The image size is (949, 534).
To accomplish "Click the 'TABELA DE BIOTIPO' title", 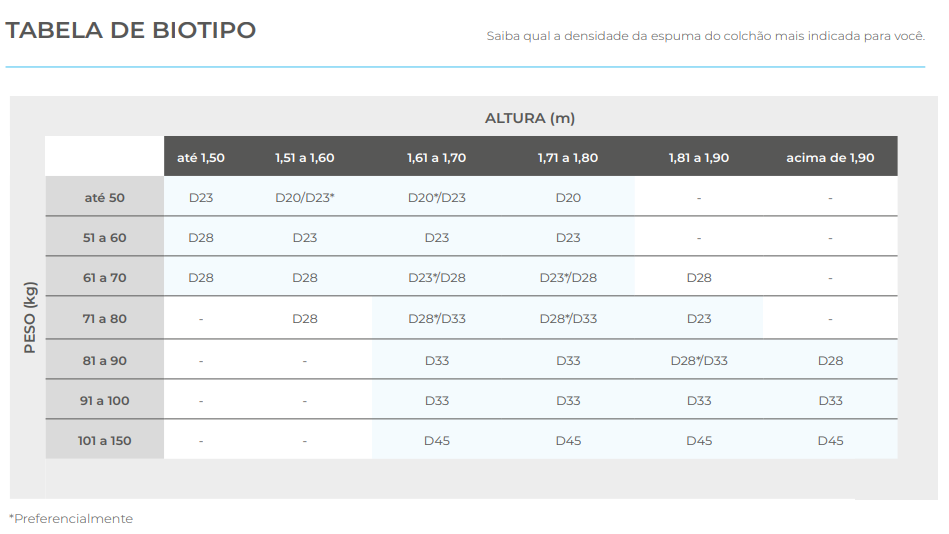I will (131, 31).
